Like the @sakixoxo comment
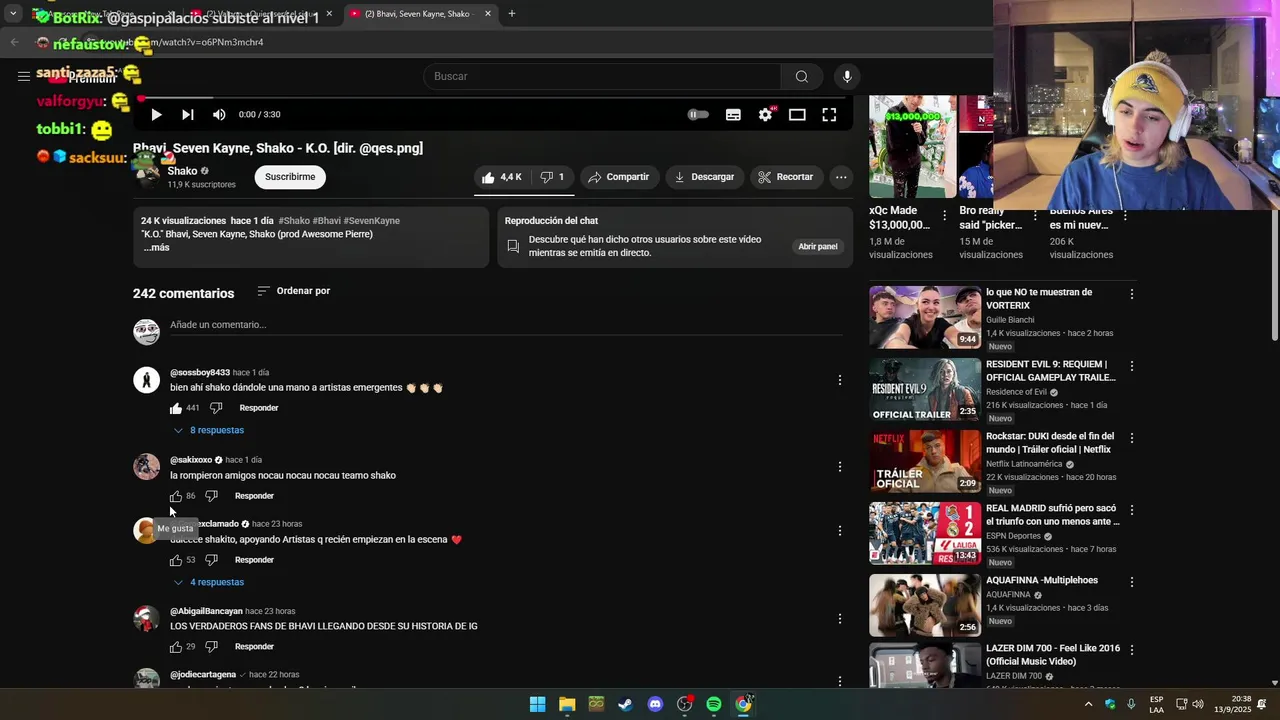 point(176,496)
